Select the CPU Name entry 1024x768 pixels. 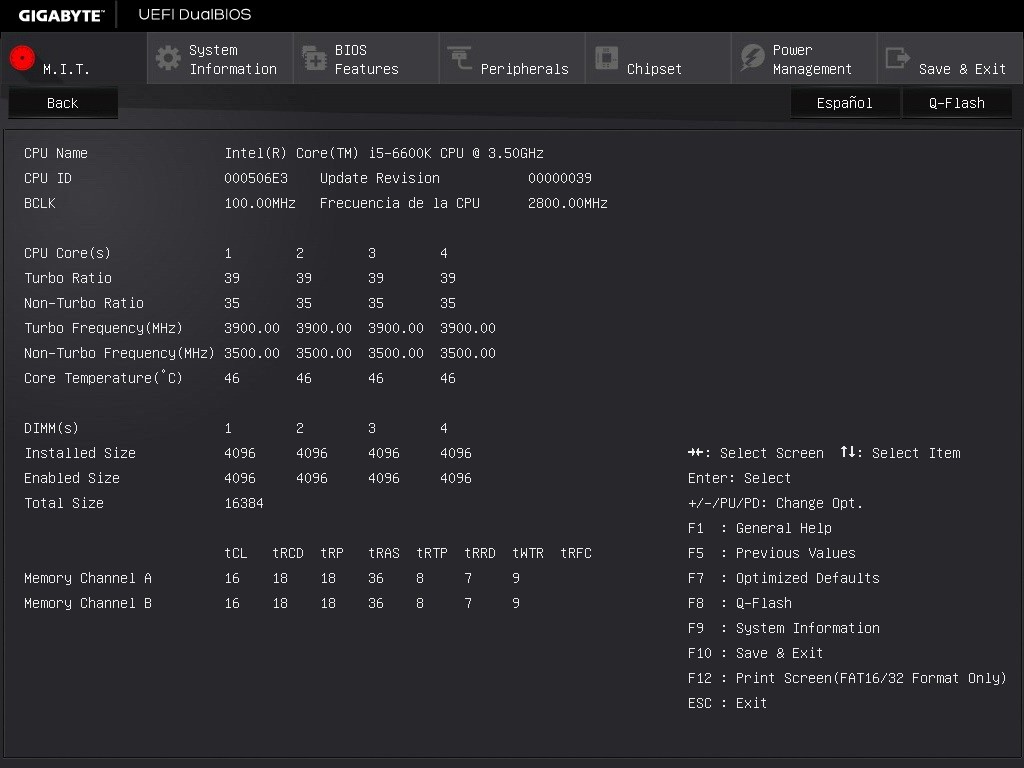point(55,153)
